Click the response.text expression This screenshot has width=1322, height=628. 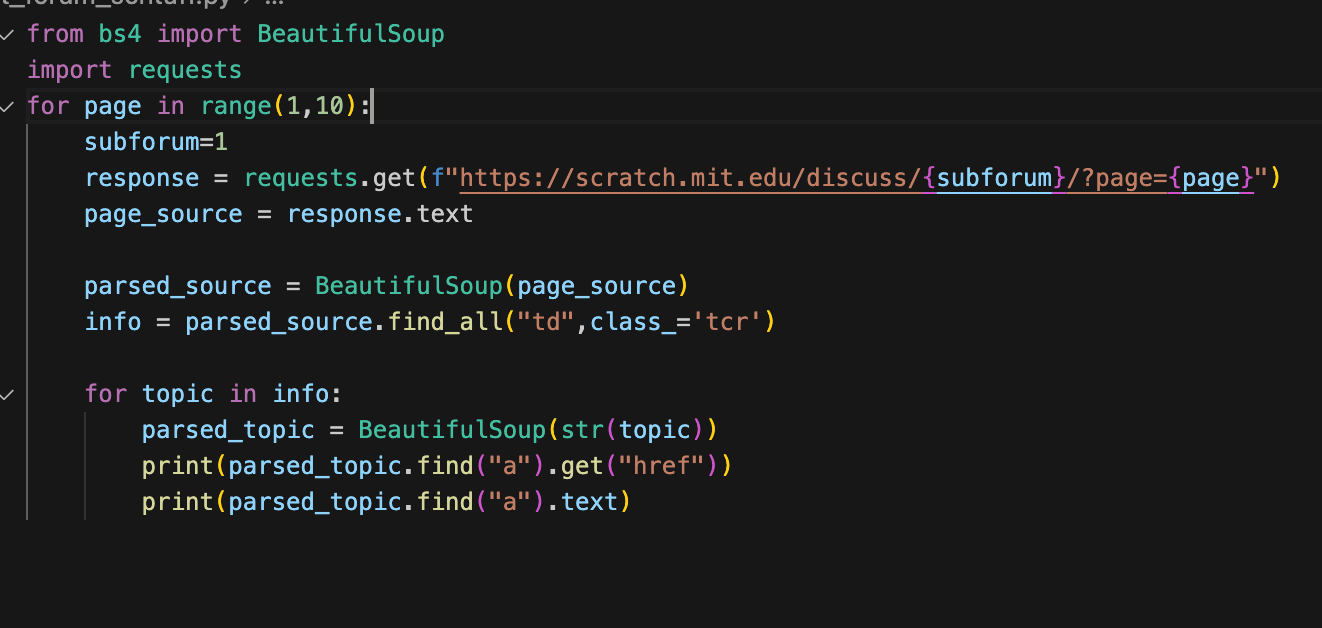point(380,213)
